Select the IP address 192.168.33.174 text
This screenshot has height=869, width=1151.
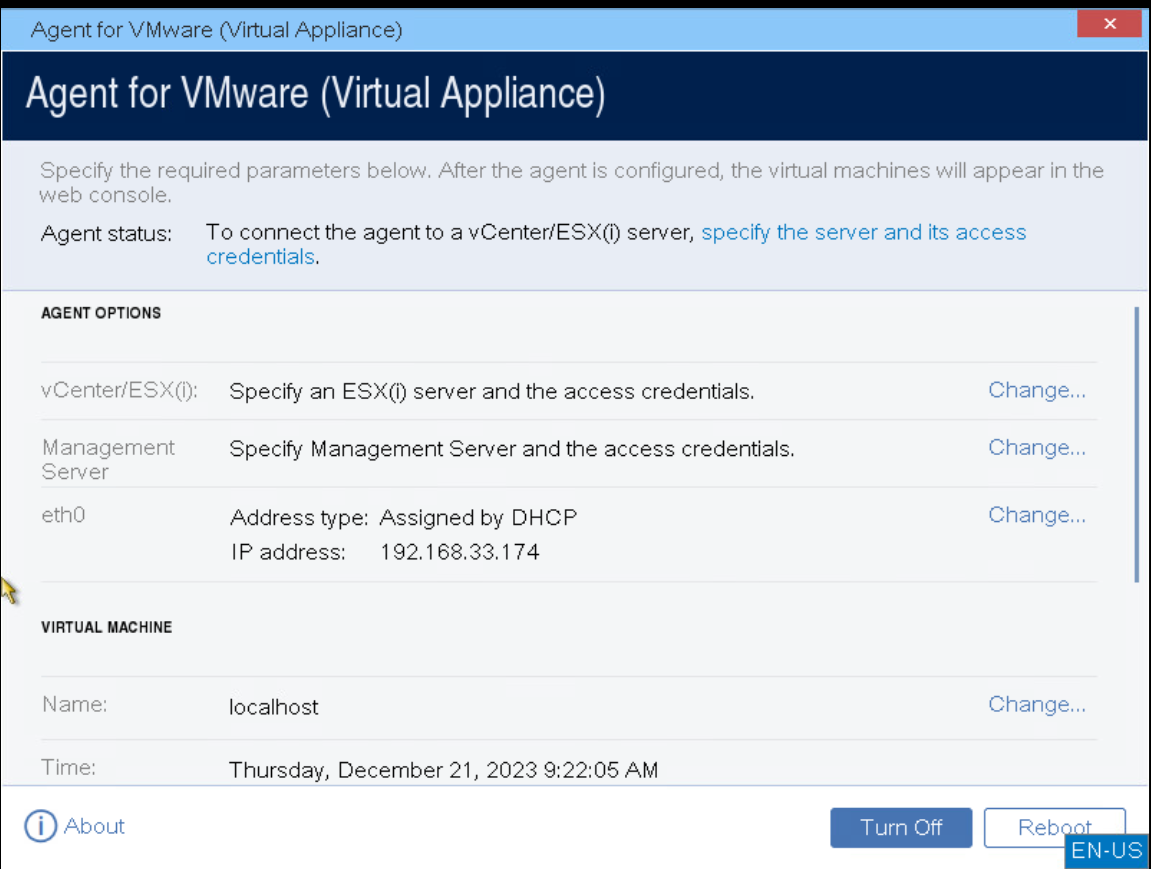pos(460,551)
